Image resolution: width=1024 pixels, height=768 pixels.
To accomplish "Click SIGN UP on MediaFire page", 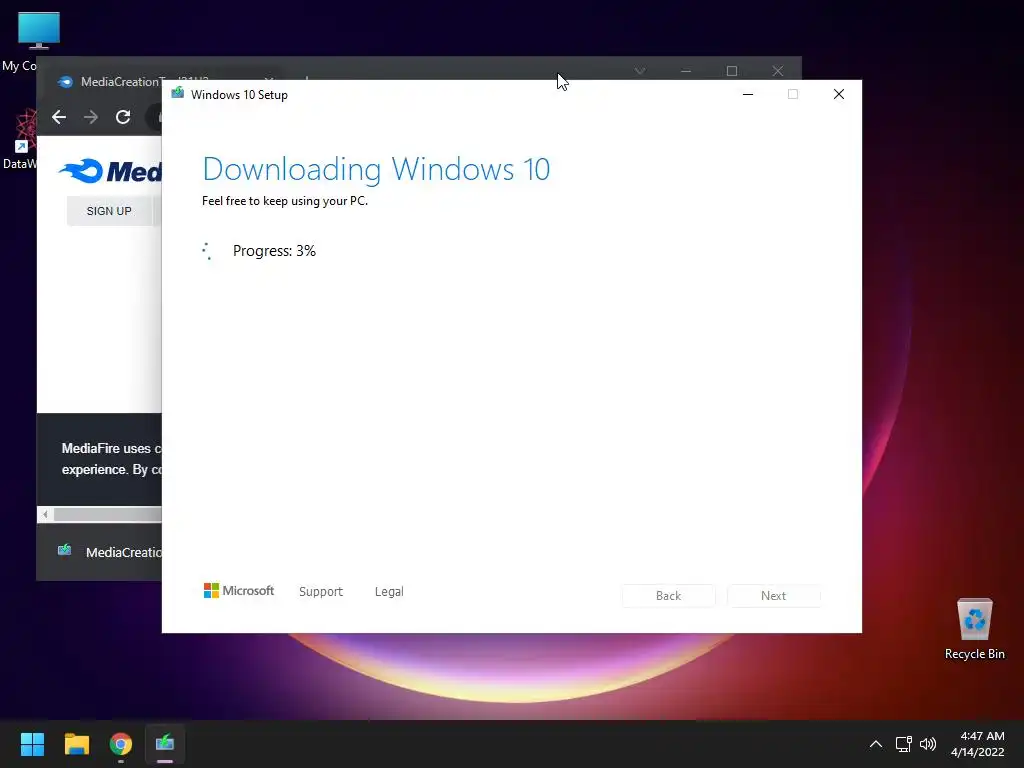I will [x=109, y=211].
